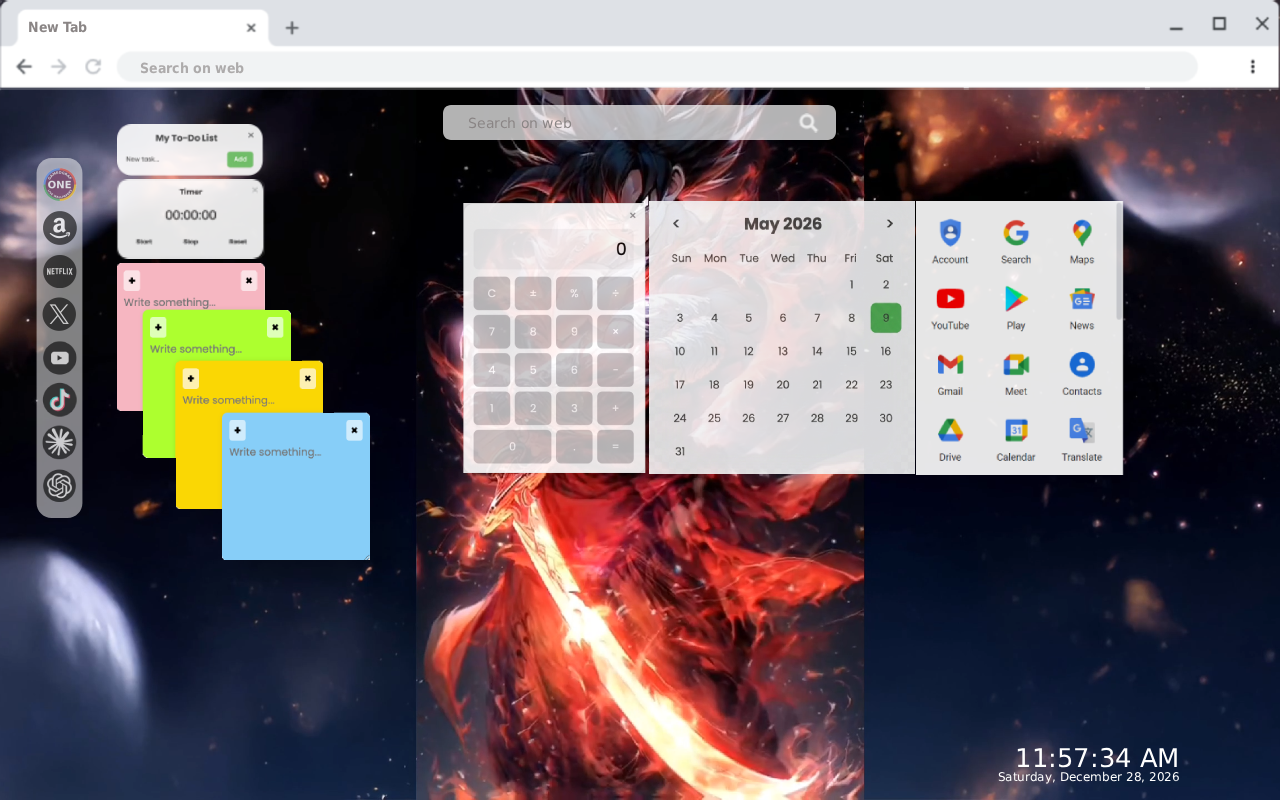Add a new note from the pink sticky note
1280x800 pixels.
(x=132, y=281)
